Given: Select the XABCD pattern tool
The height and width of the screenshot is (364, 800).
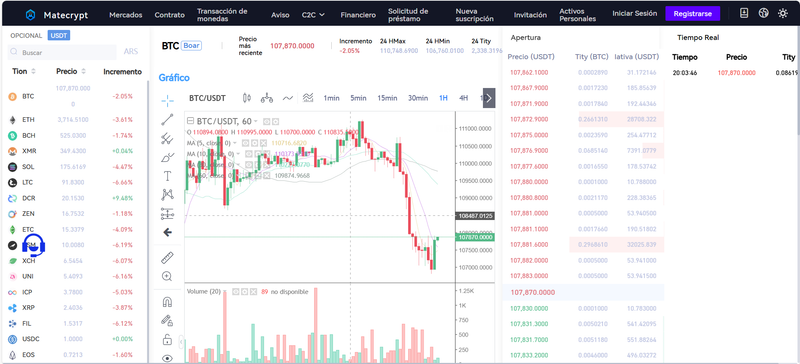Looking at the screenshot, I should pos(167,195).
